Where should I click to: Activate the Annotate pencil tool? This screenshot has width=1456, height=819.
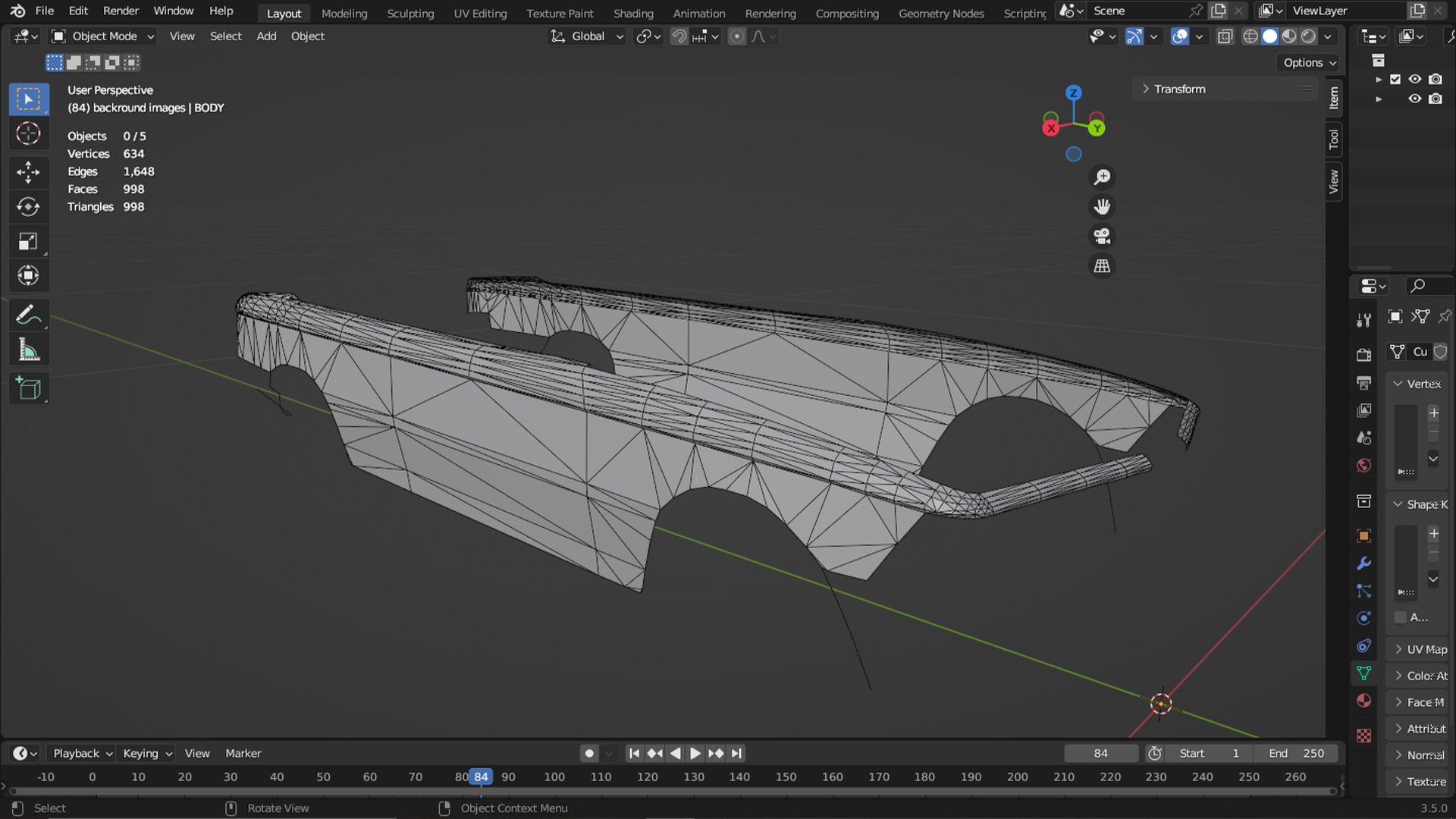pyautogui.click(x=28, y=315)
